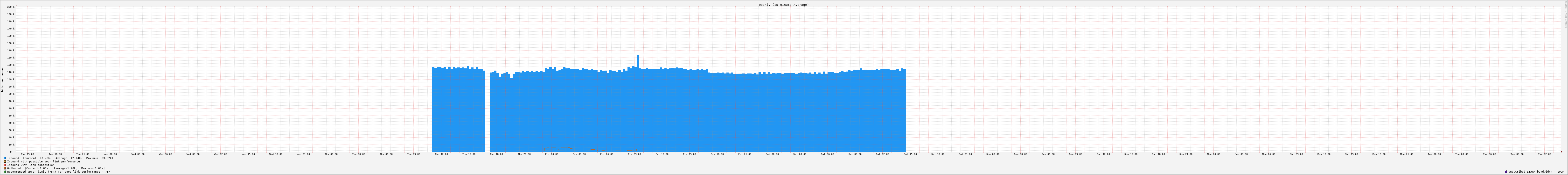Click the green recommended upper limit swatch
The height and width of the screenshot is (175, 1568).
tap(5, 172)
